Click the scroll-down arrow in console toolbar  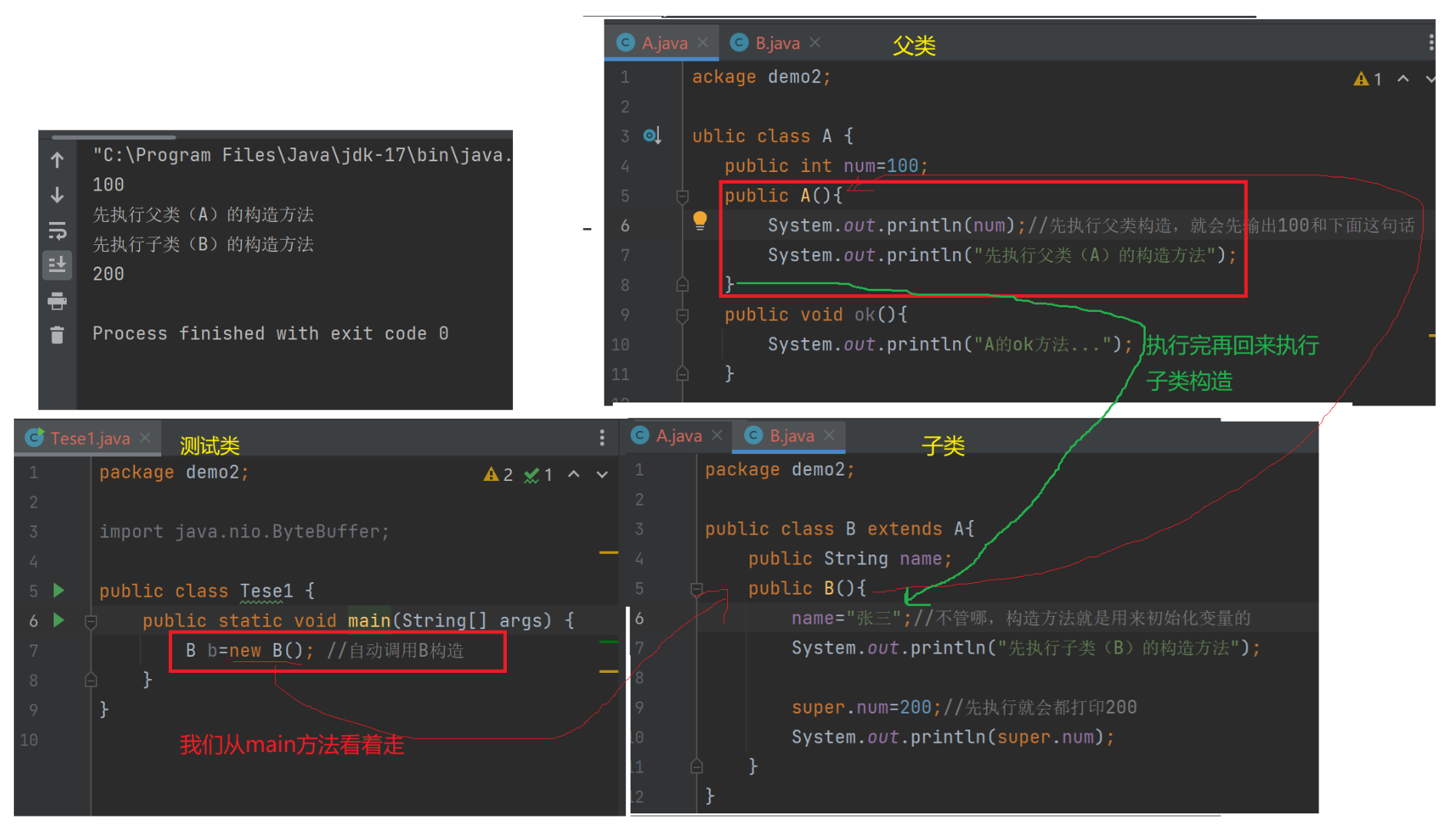coord(58,194)
